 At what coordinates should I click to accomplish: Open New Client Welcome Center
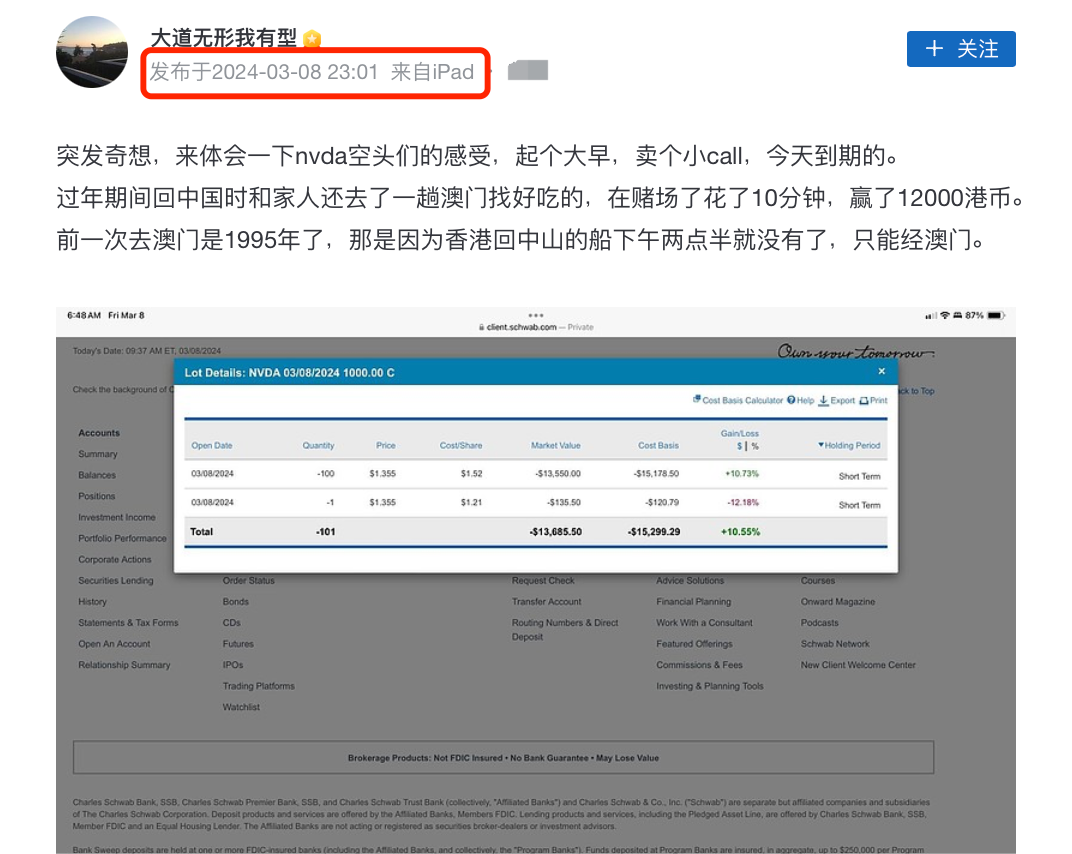(858, 665)
